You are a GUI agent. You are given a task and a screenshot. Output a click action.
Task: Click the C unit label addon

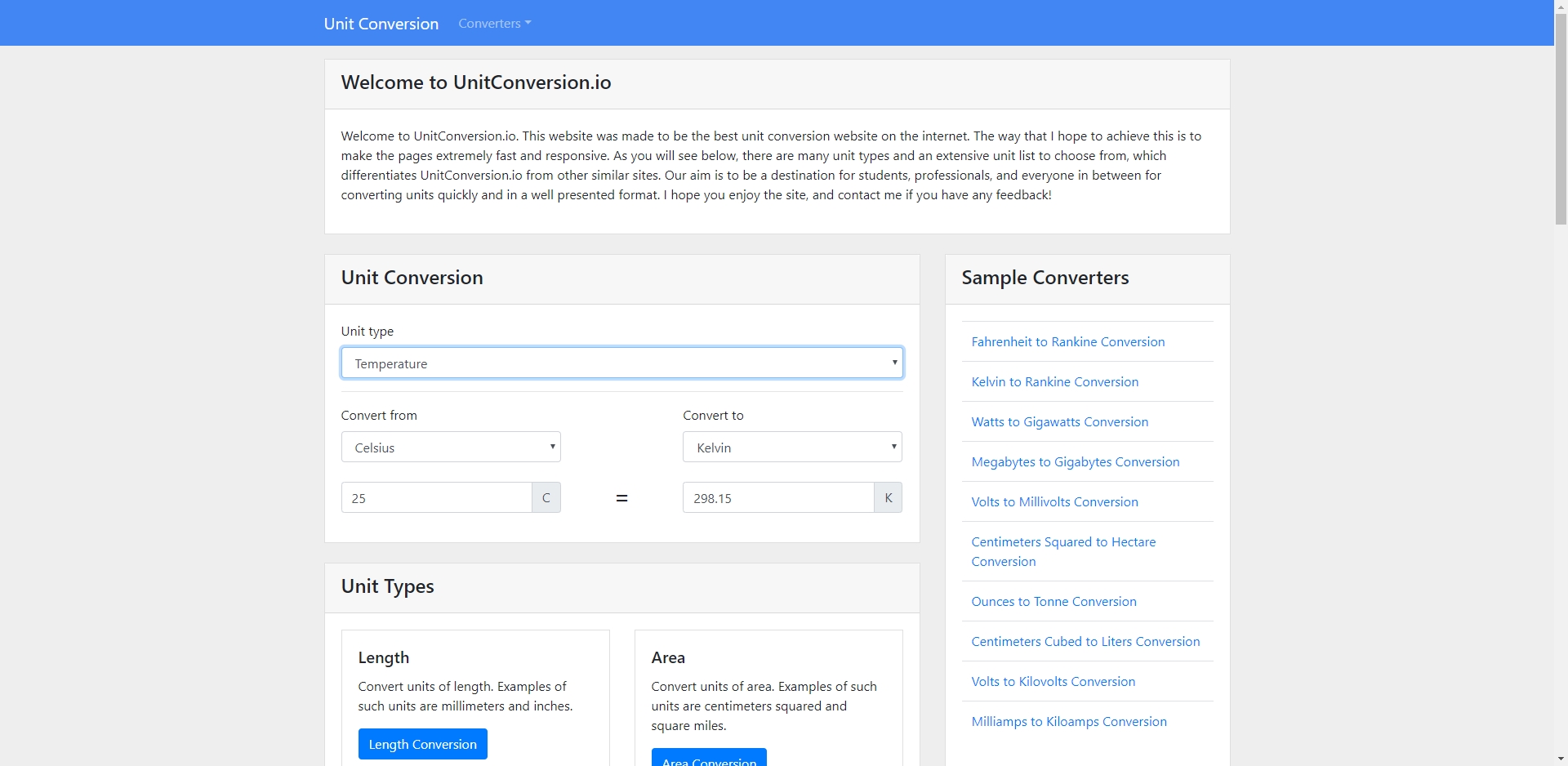(546, 498)
